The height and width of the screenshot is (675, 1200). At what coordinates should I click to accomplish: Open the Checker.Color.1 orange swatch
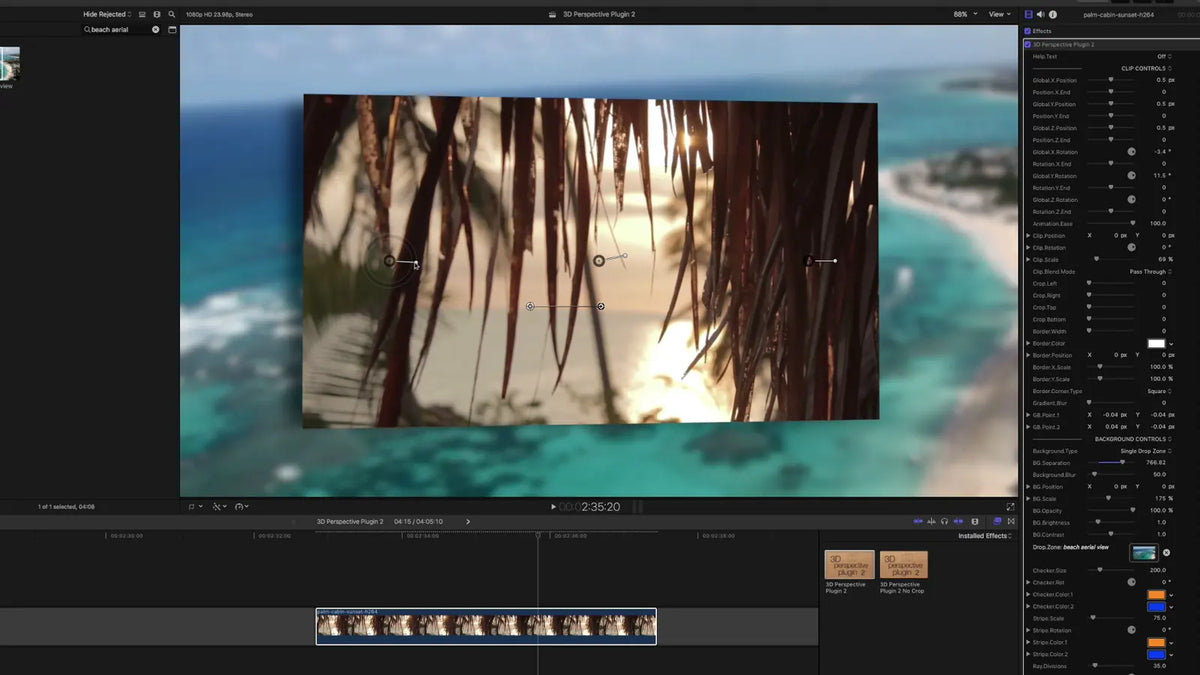coord(1156,594)
